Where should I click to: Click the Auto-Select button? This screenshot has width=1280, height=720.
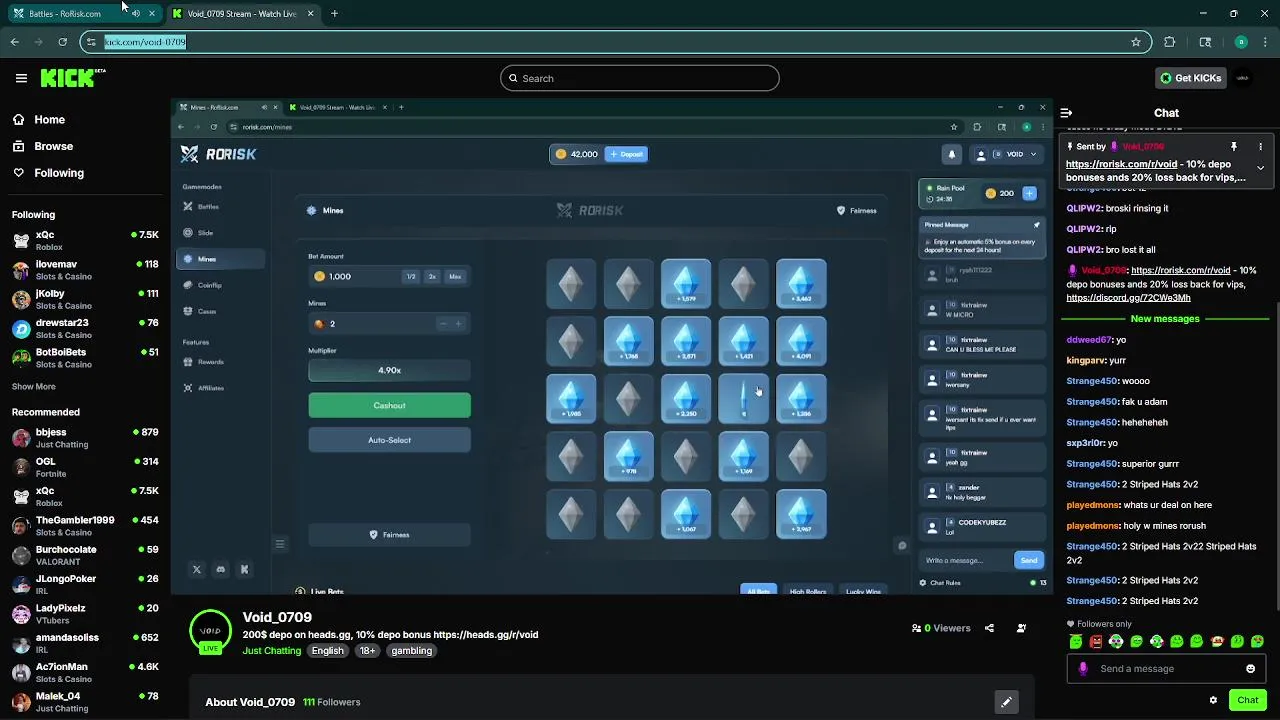coord(389,440)
